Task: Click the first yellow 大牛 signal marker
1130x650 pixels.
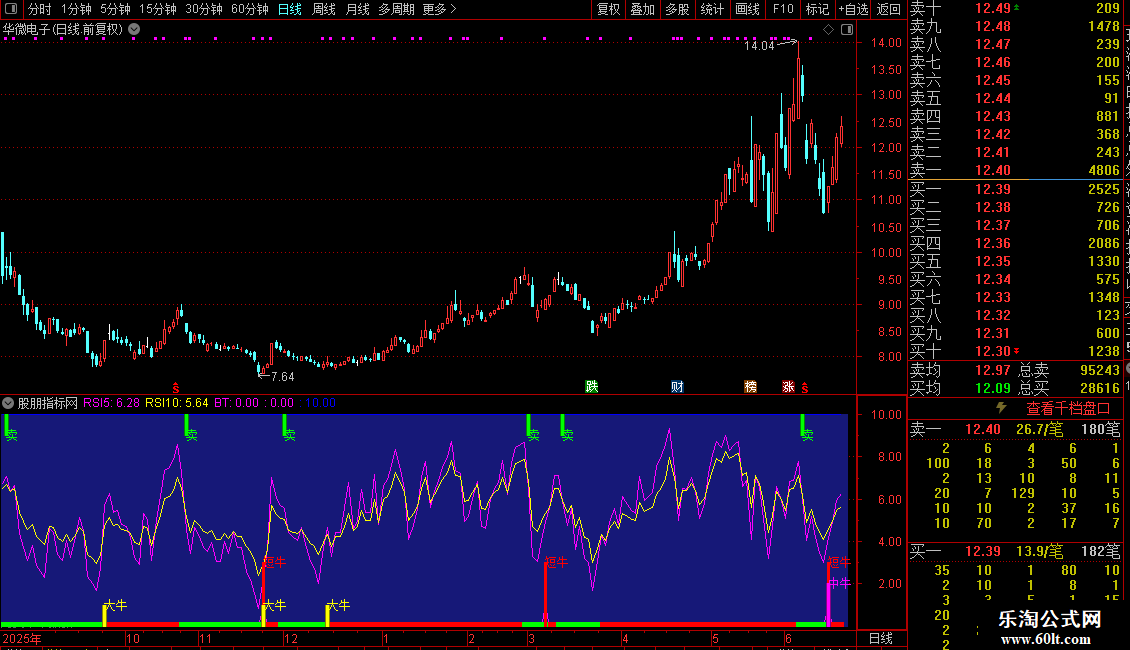Action: 115,605
